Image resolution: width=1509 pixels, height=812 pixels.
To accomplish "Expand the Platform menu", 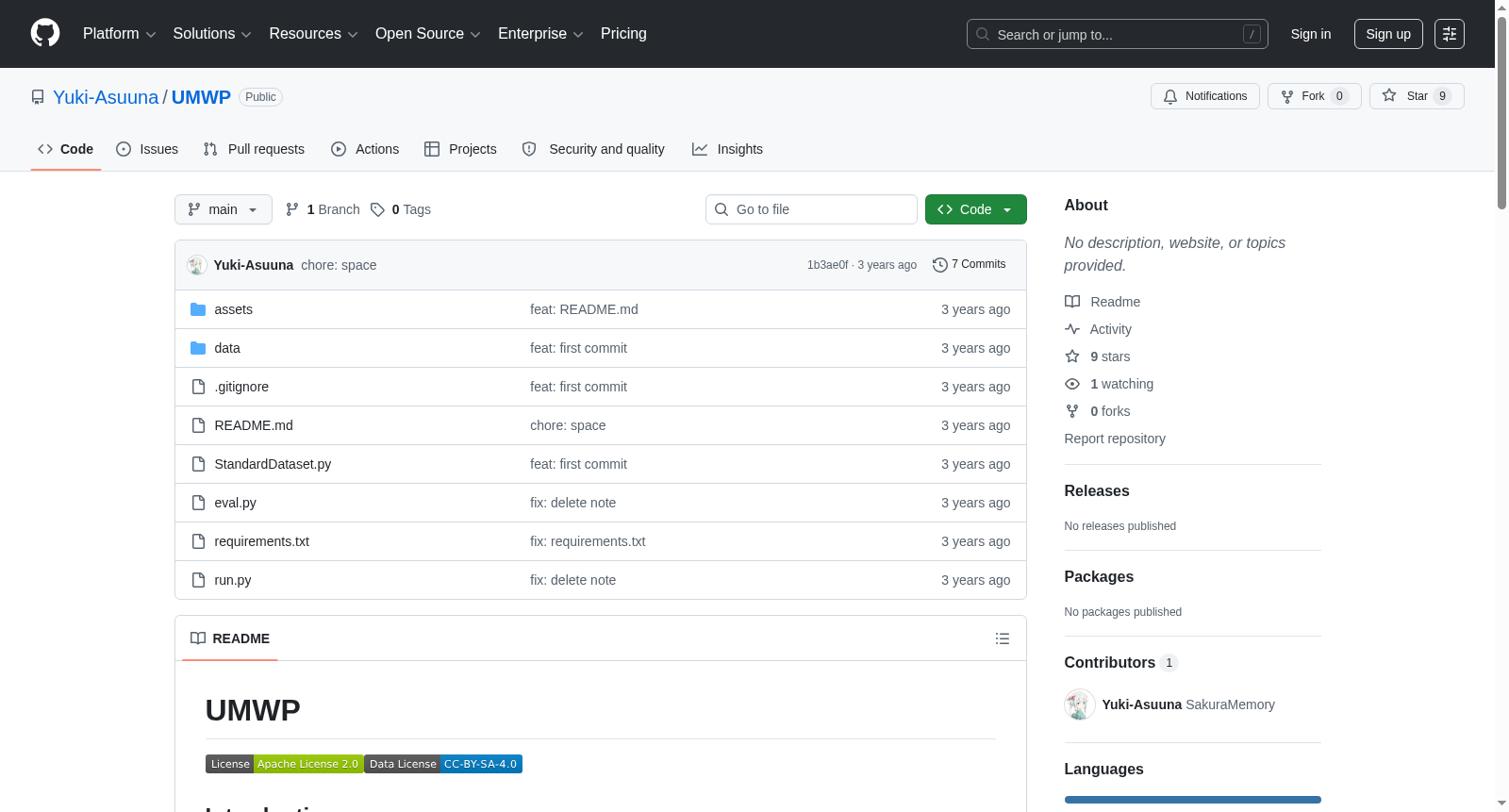I will [x=120, y=34].
